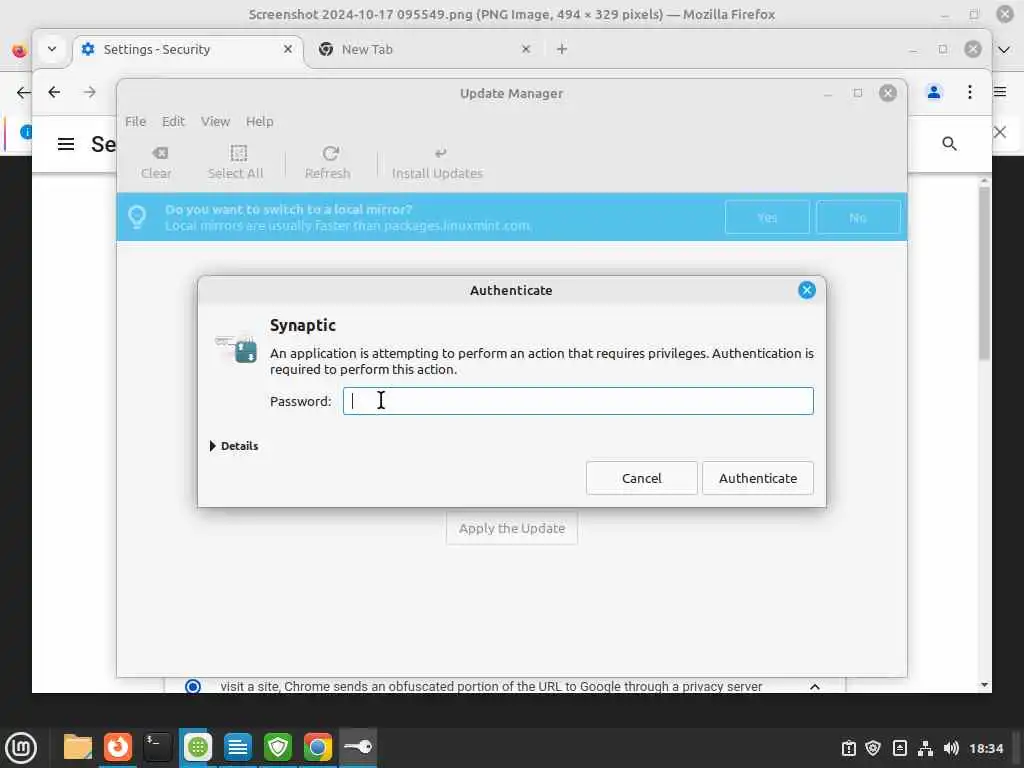Image resolution: width=1024 pixels, height=768 pixels.
Task: Open the Terminal from the taskbar
Action: pyautogui.click(x=157, y=747)
